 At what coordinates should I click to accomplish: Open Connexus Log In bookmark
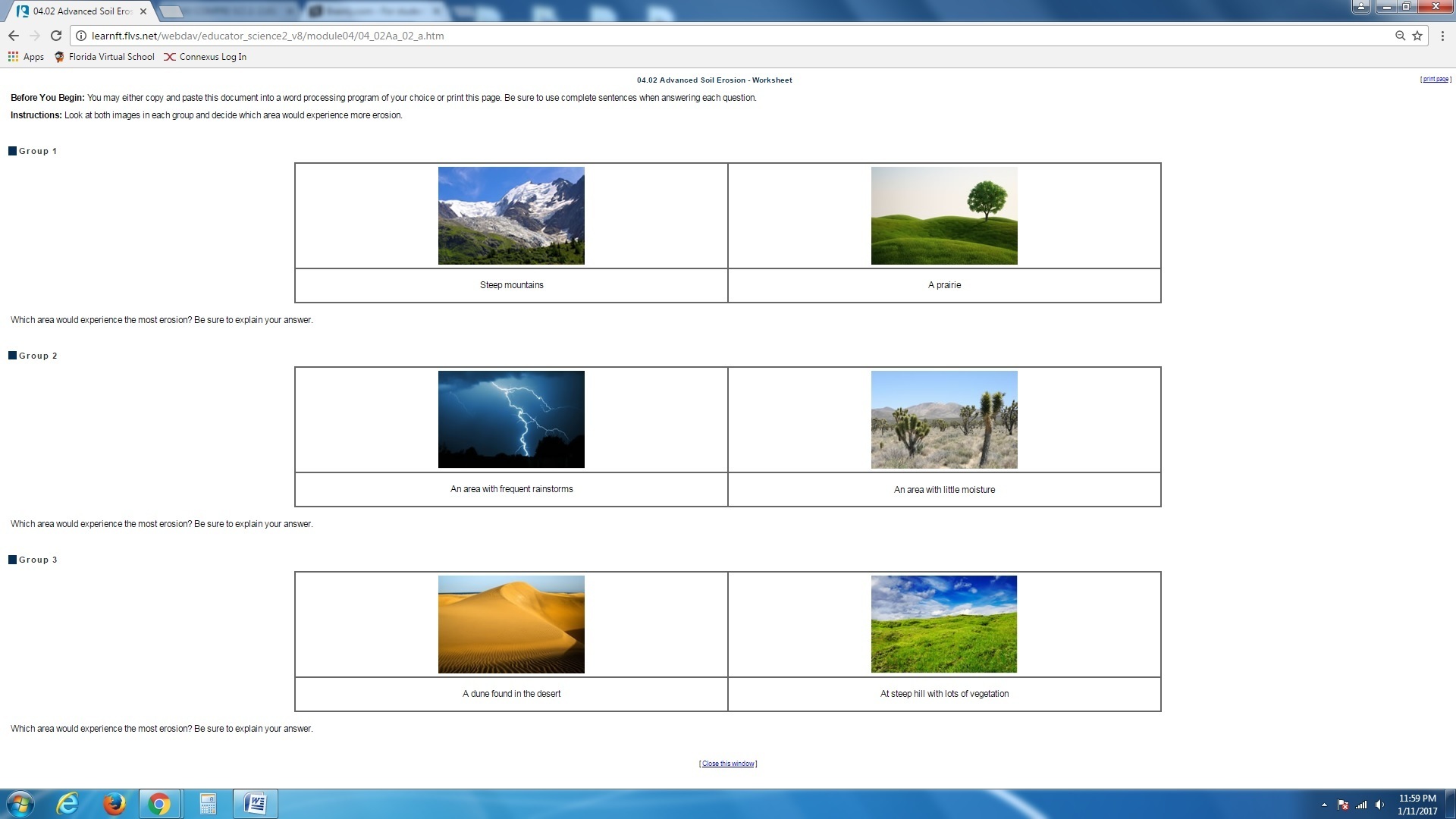click(206, 57)
